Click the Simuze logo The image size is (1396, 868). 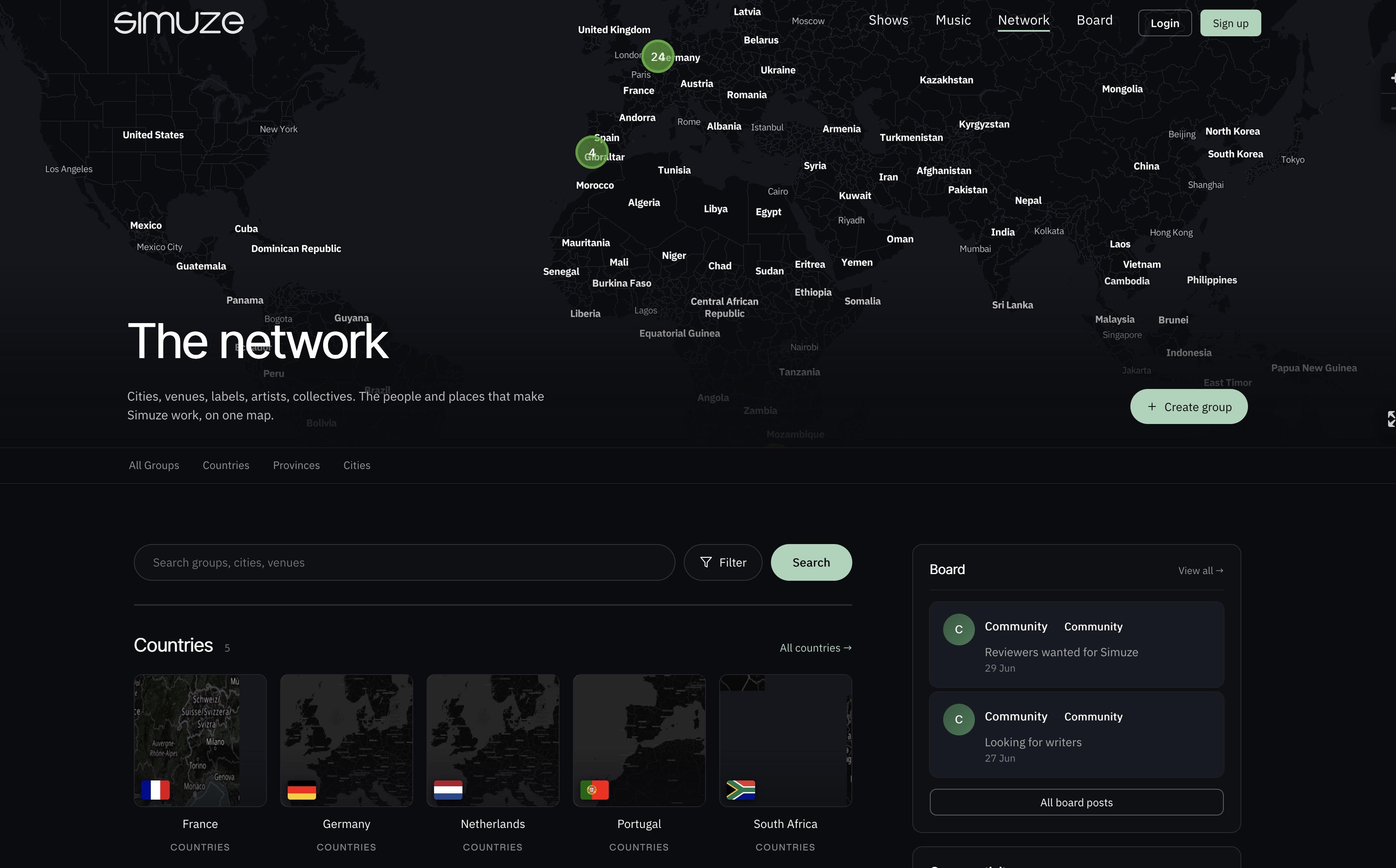(x=178, y=23)
